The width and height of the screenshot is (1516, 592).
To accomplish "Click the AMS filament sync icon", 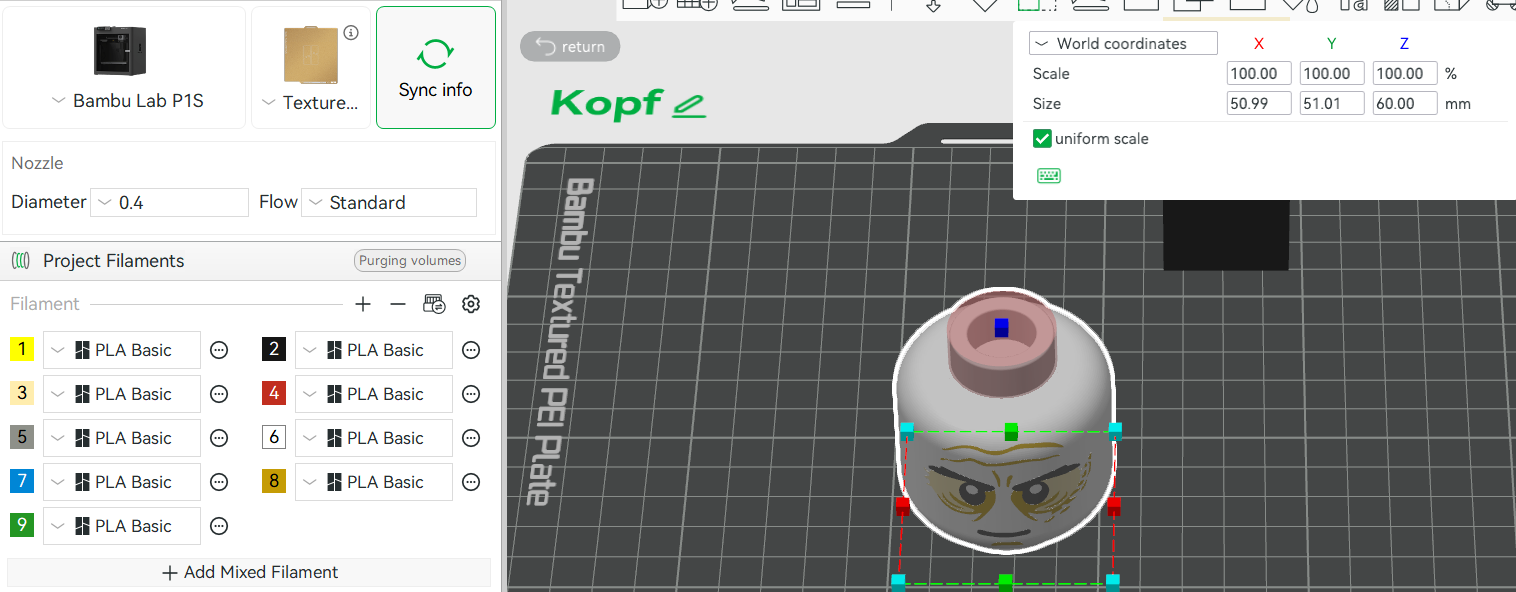I will coord(434,304).
